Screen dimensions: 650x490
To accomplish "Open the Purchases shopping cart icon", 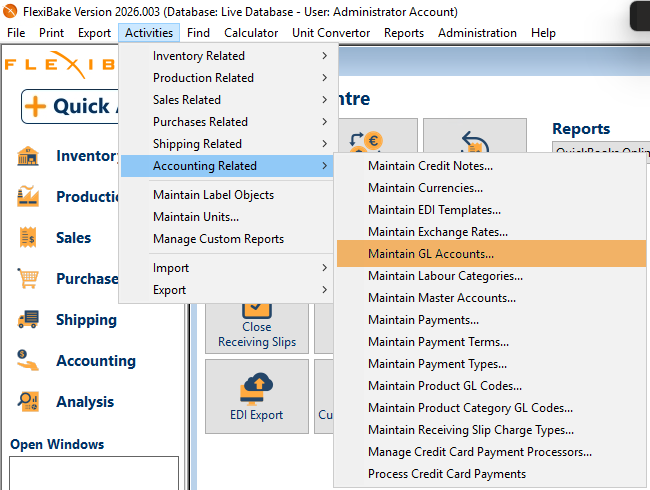I will [28, 278].
